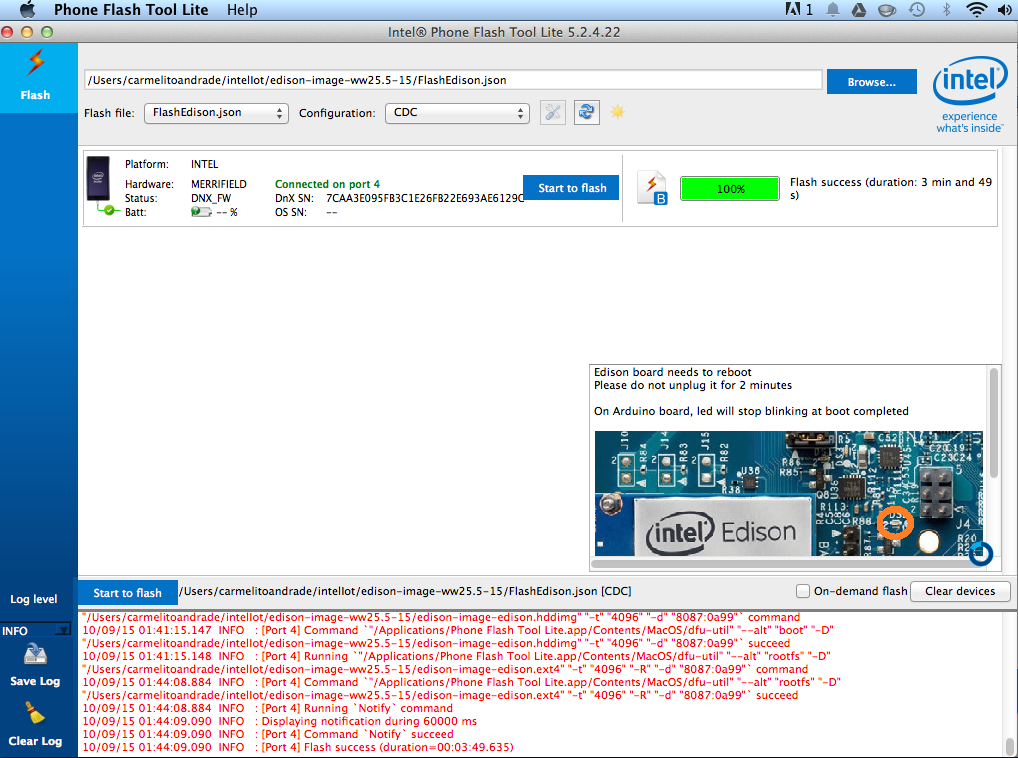Click the Browse... button
This screenshot has width=1018, height=758.
click(871, 82)
